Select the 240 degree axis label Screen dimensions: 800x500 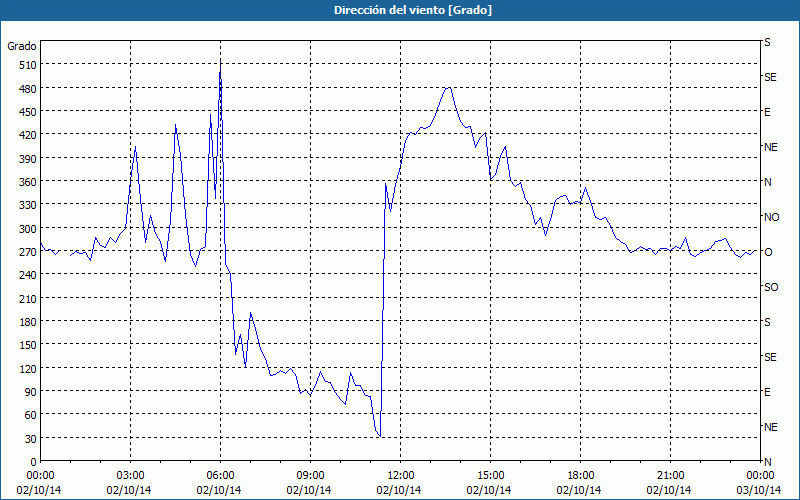point(28,274)
